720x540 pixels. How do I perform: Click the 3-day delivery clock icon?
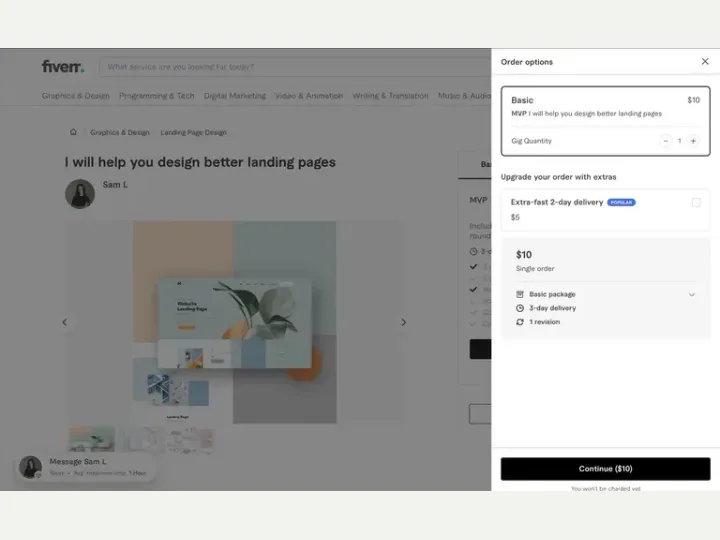[x=520, y=308]
